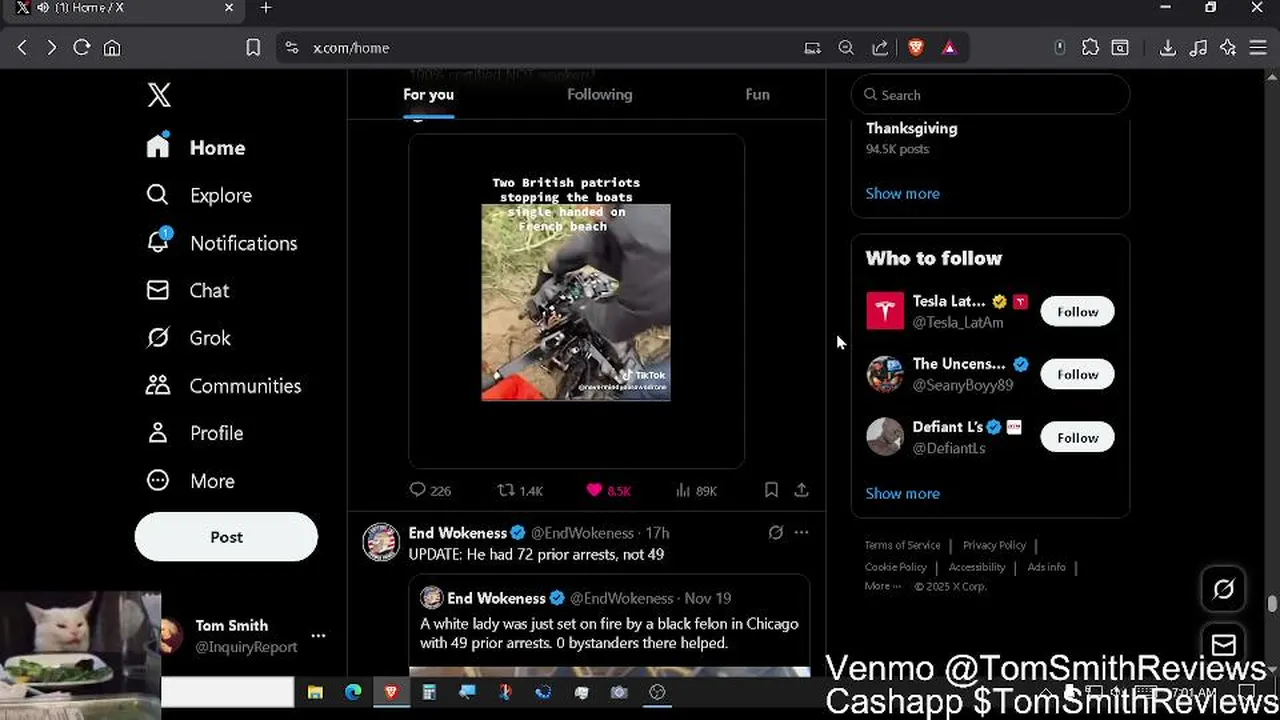Open the More menu in sidebar
Viewport: 1280px width, 720px height.
[x=191, y=481]
